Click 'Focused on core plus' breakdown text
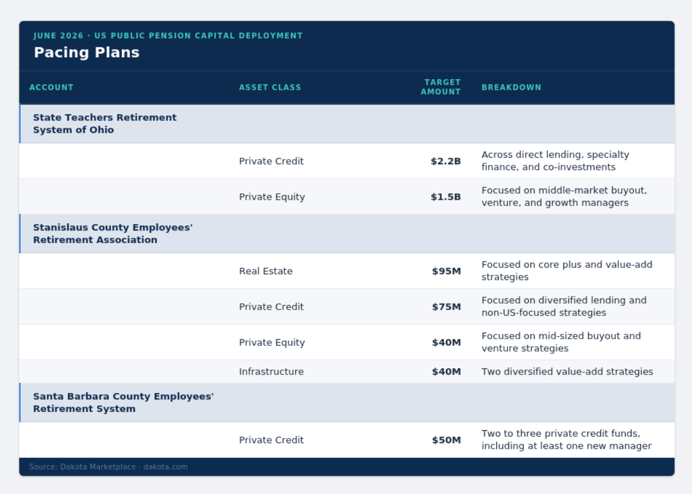Viewport: 692px width, 494px height. pyautogui.click(x=567, y=271)
